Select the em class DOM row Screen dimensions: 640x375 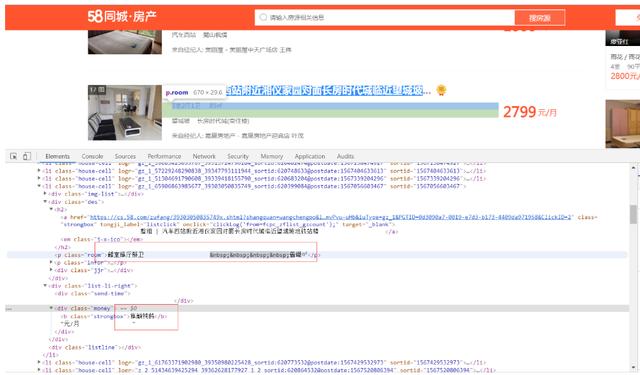(102, 240)
